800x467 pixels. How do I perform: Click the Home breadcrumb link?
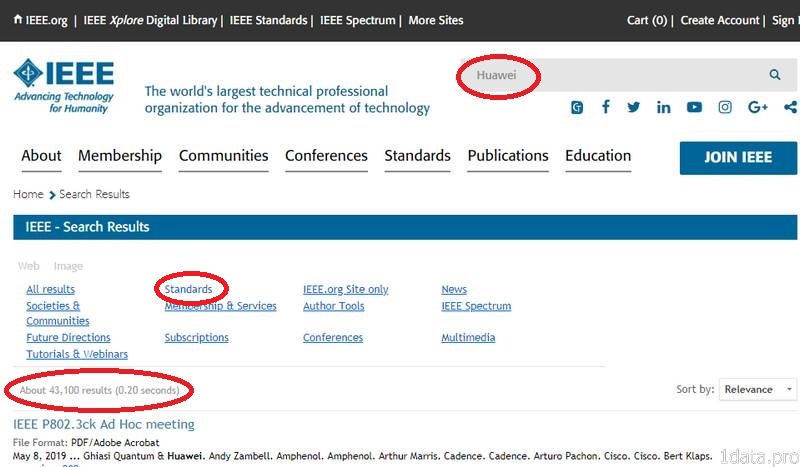(x=28, y=194)
